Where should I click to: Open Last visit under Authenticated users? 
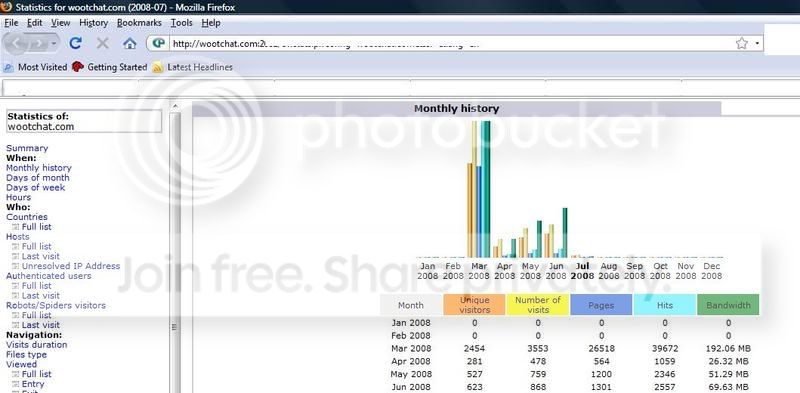40,296
